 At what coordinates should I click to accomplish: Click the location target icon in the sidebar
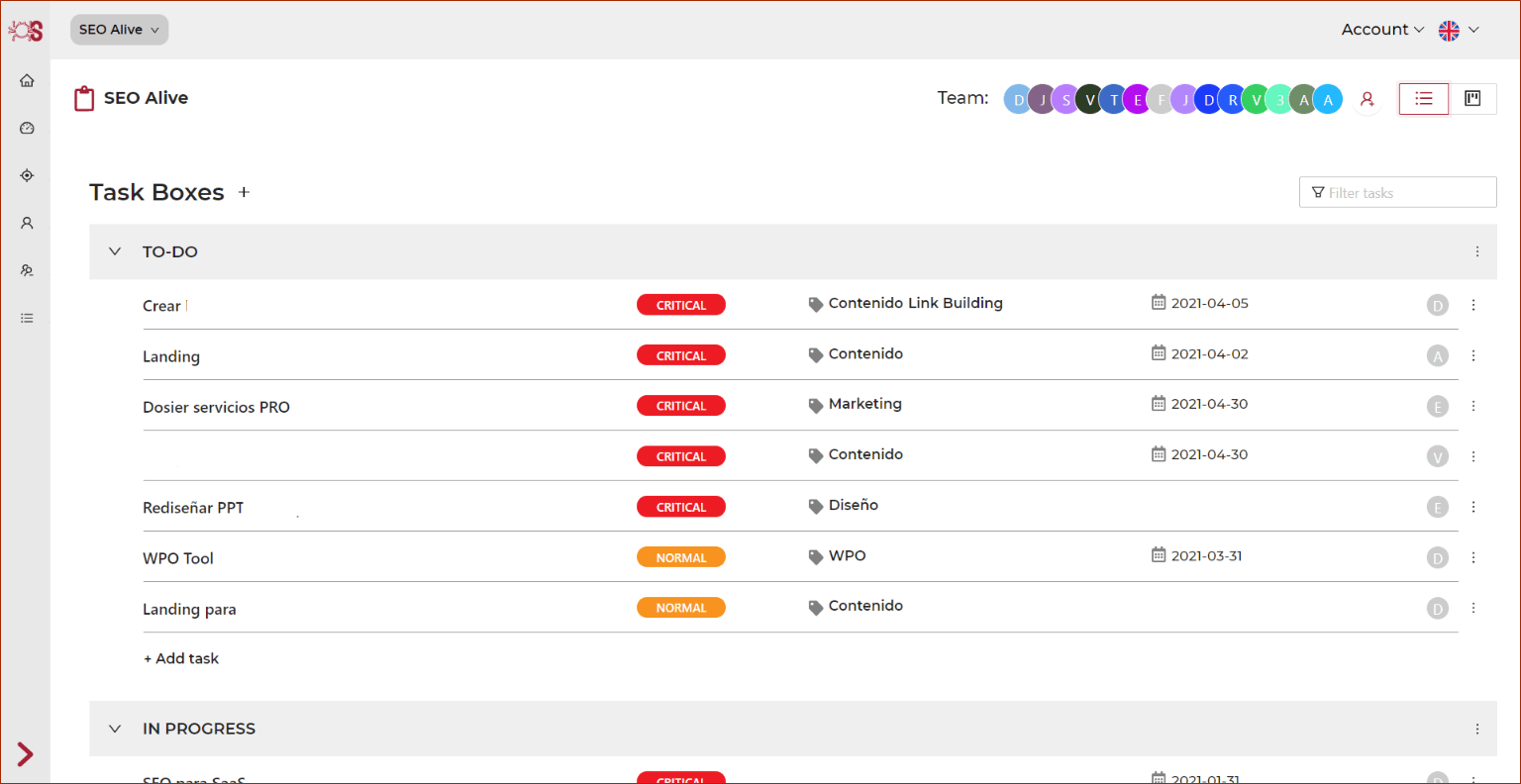tap(27, 175)
